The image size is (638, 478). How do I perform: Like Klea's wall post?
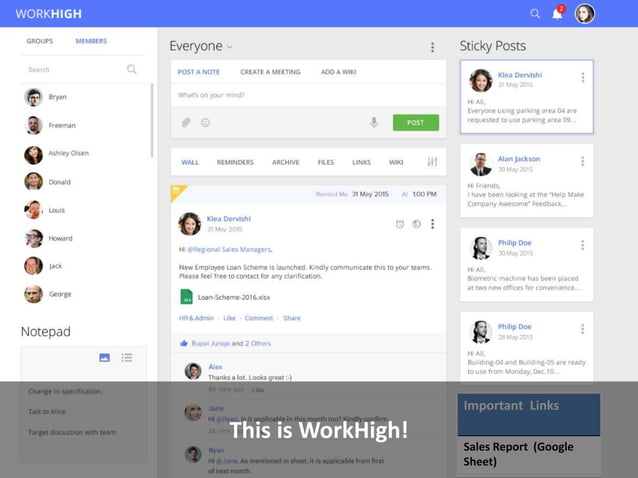229,318
